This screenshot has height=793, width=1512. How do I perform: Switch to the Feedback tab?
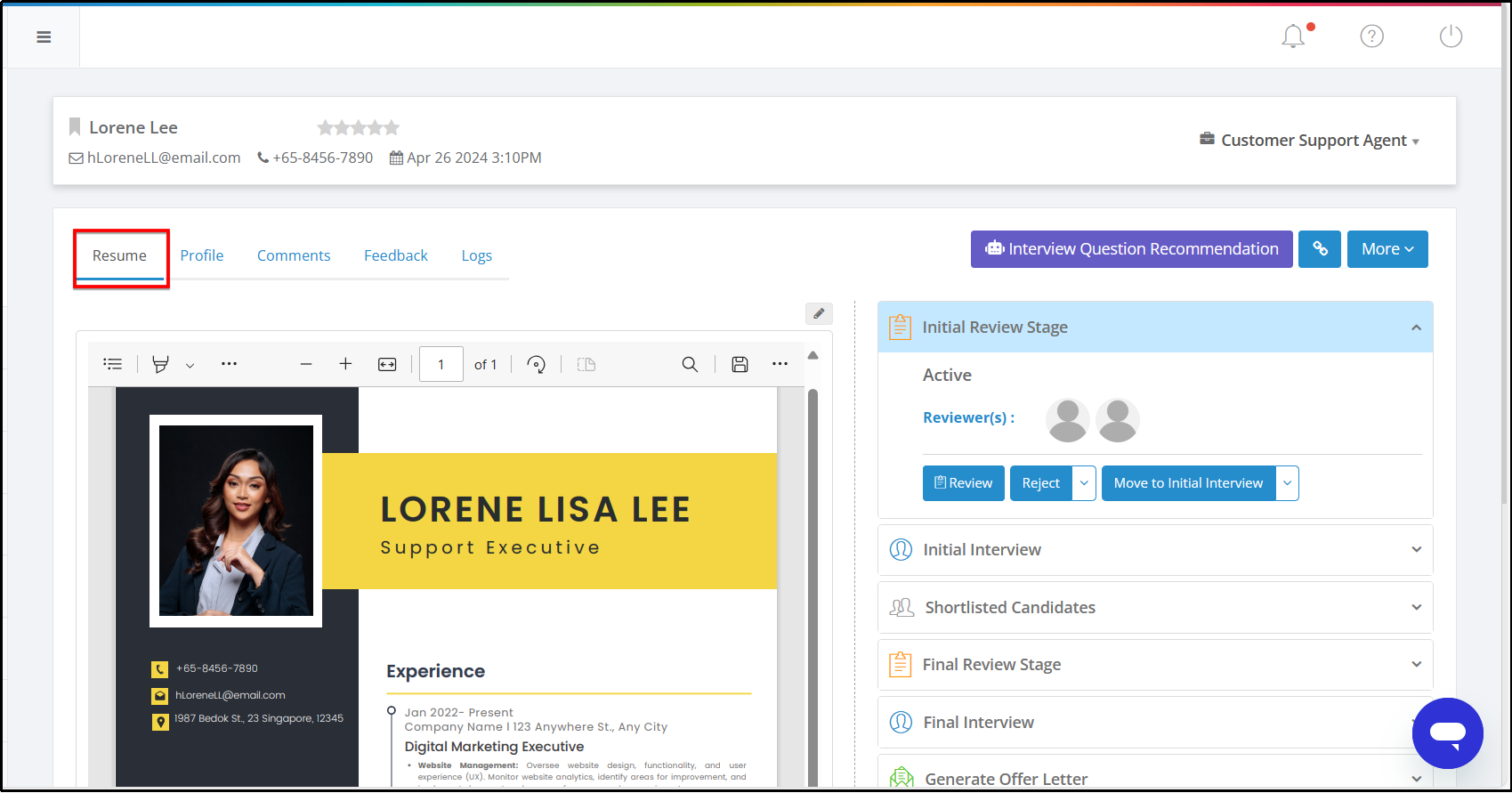(396, 255)
